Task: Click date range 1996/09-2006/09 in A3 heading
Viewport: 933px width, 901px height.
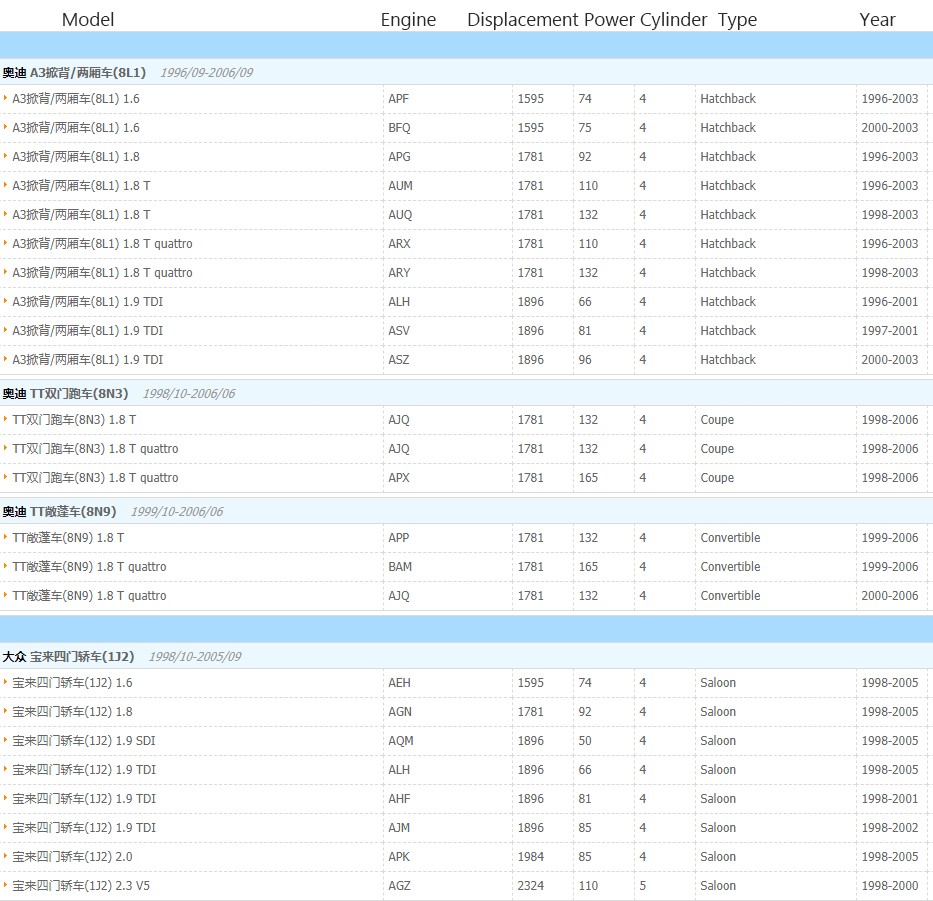Action: coord(206,73)
